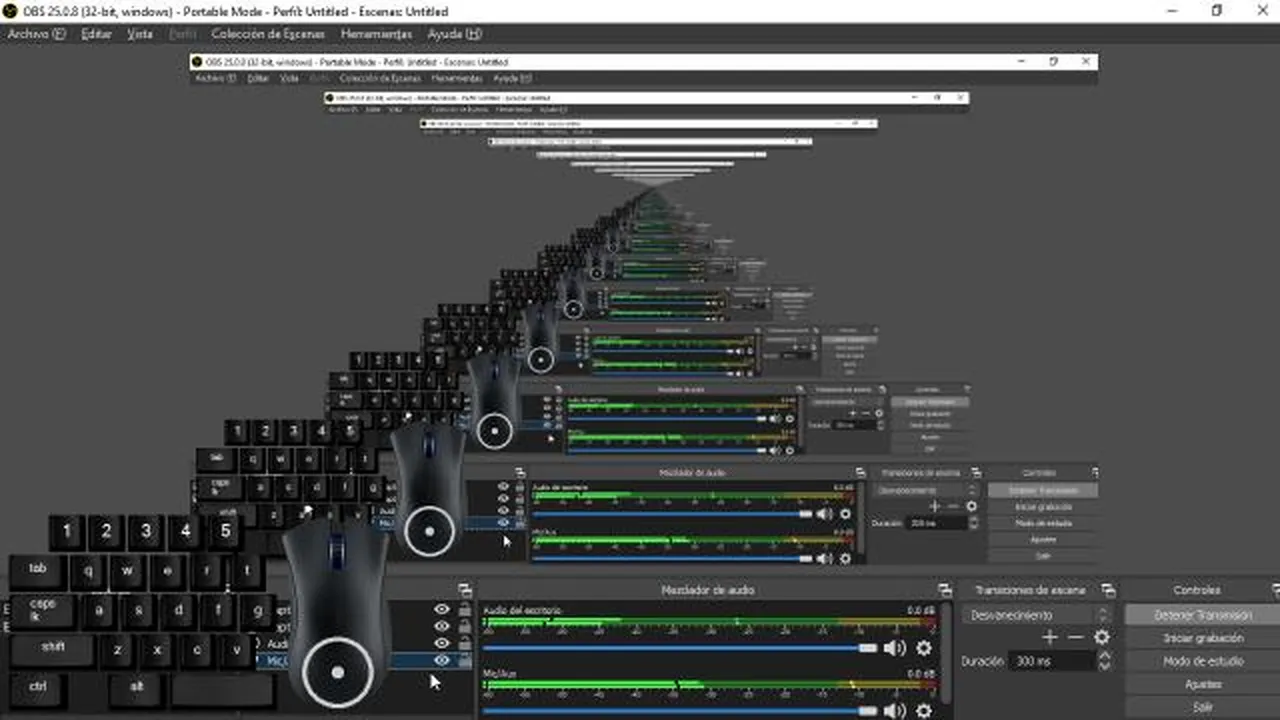Open the Desvanecimiento transition dropdown
Viewport: 1280px width, 720px height.
click(x=1038, y=615)
